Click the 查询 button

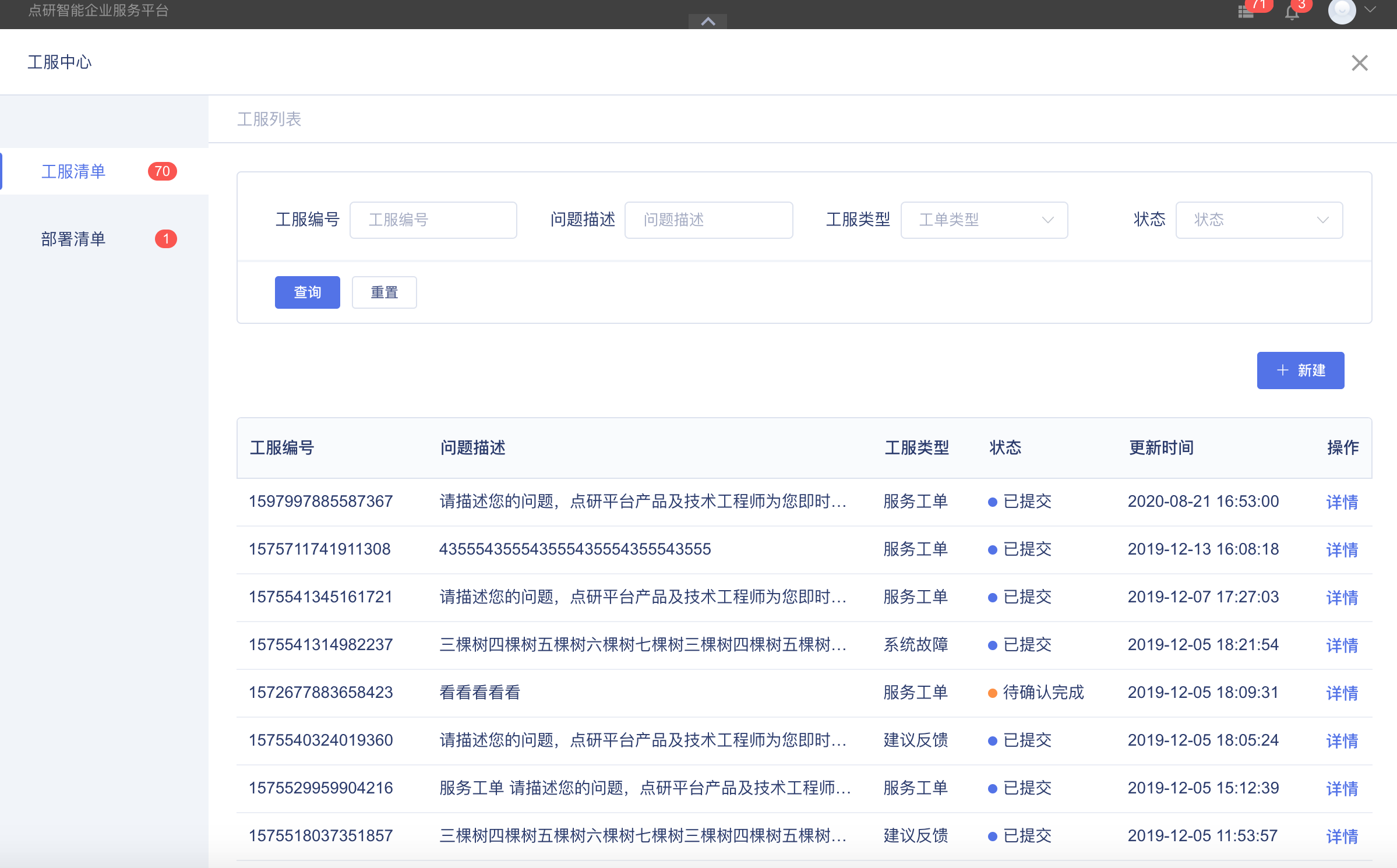307,292
